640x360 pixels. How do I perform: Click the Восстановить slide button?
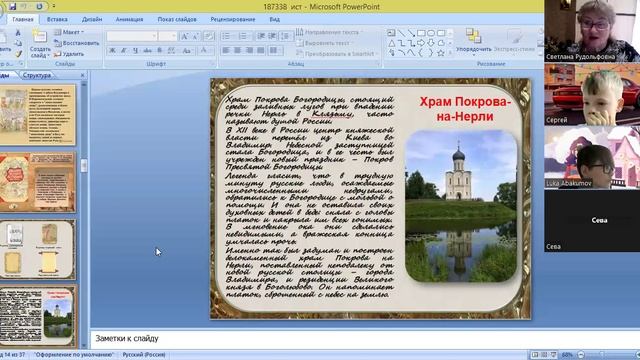[x=77, y=43]
